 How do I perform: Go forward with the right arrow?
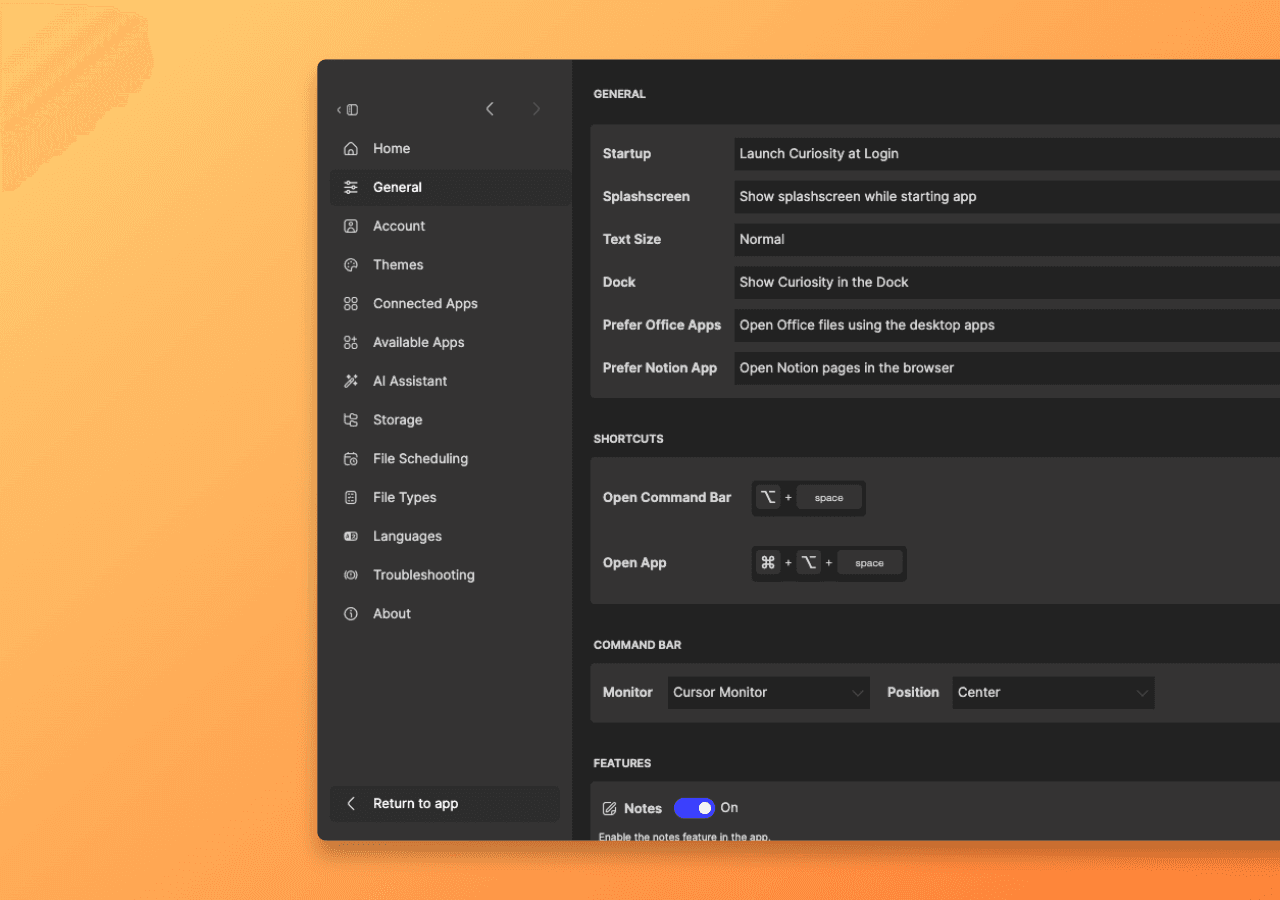(536, 109)
